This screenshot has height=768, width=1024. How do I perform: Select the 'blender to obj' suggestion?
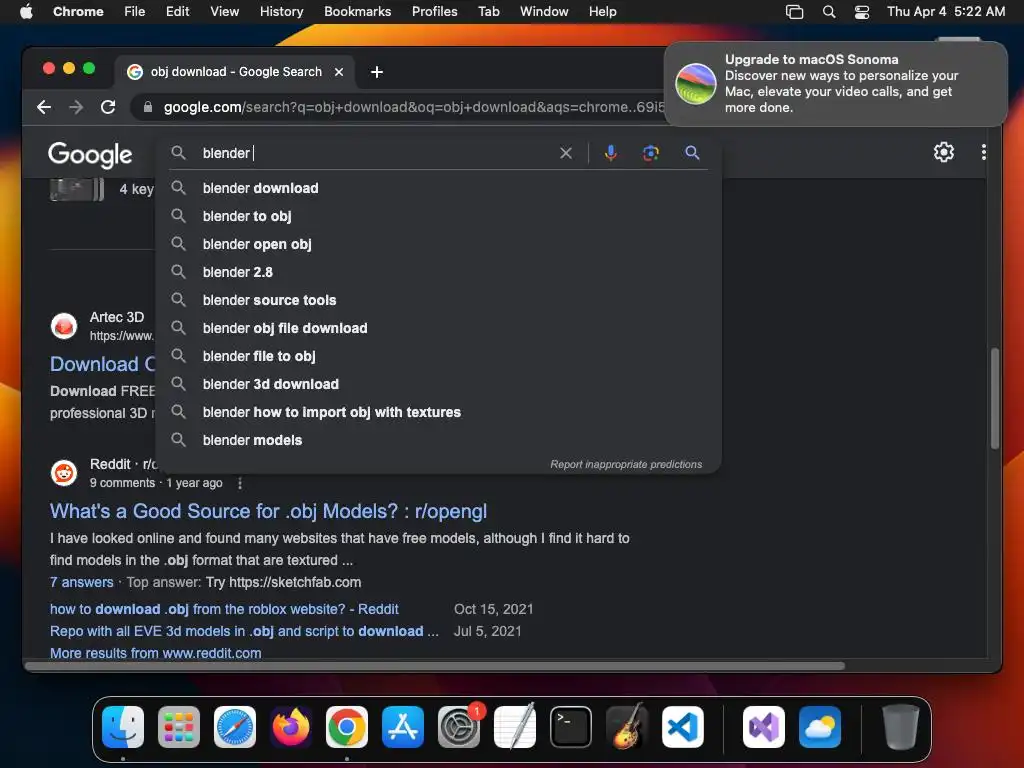(439, 216)
